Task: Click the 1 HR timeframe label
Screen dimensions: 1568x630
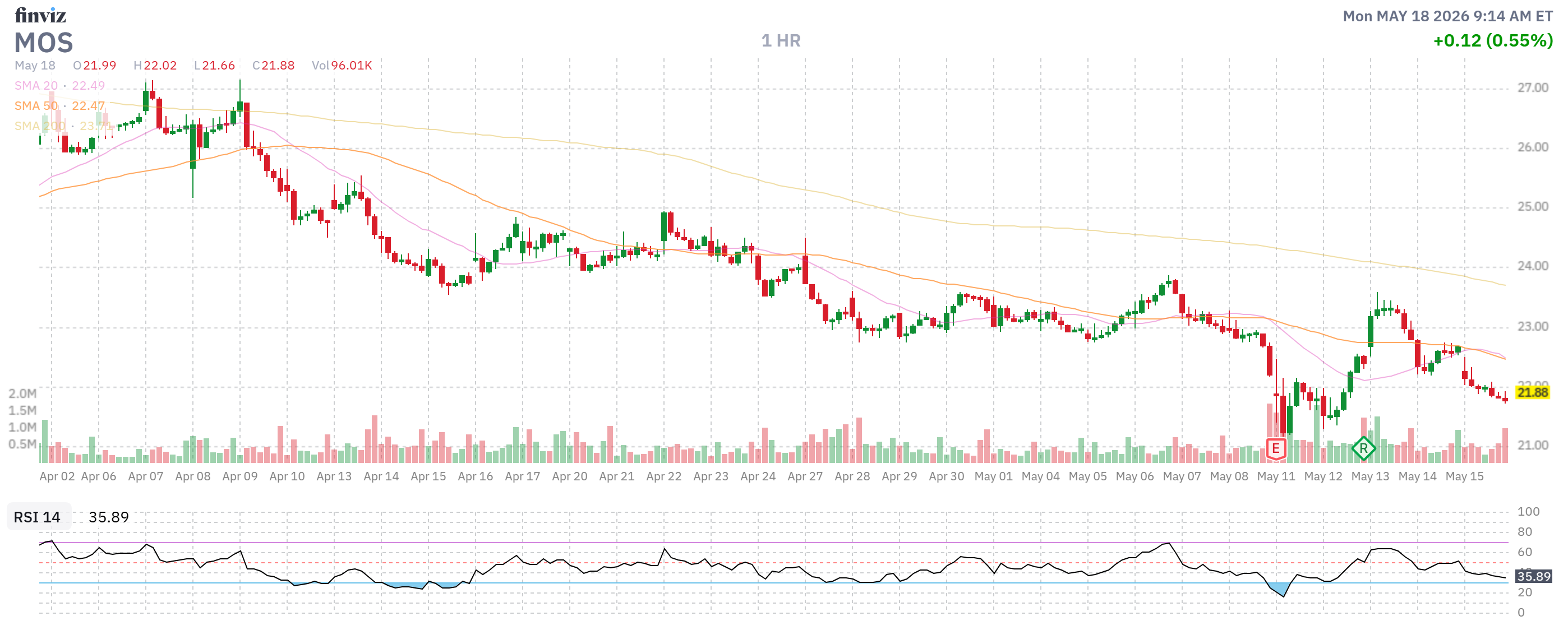Action: (781, 41)
